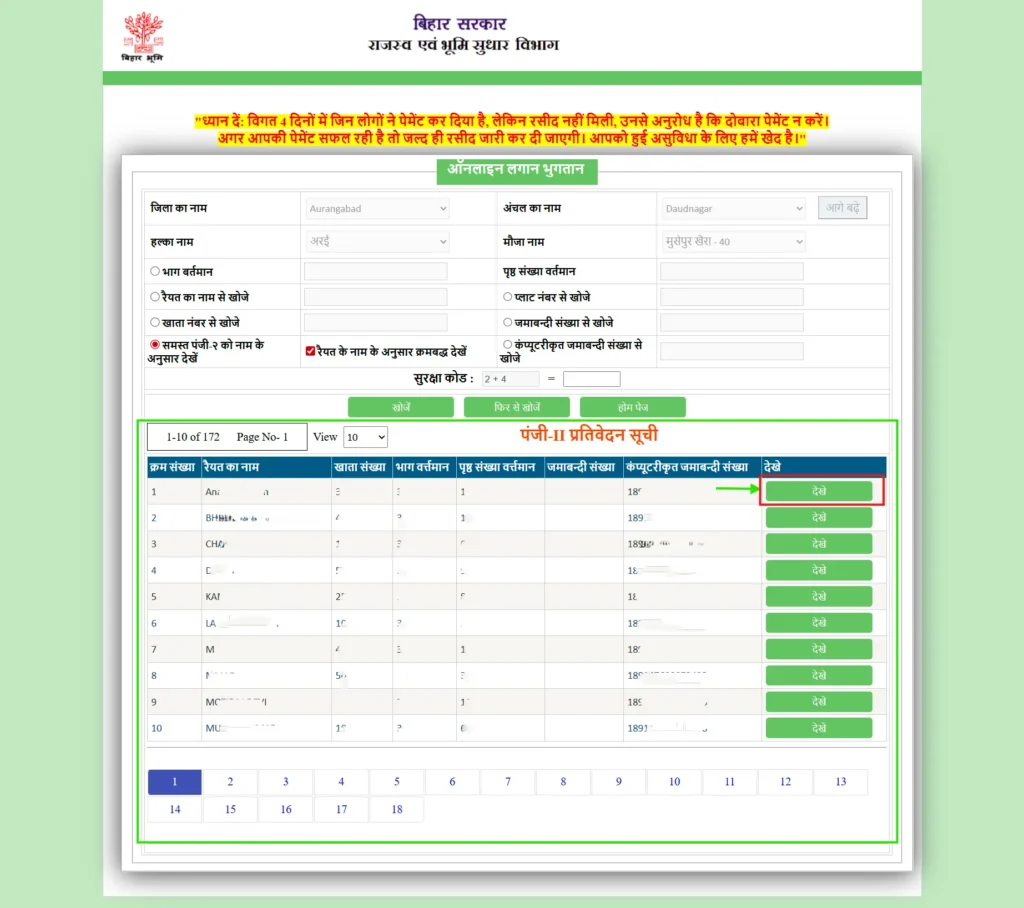Go to pagination page 15
The image size is (1024, 908).
(x=231, y=809)
